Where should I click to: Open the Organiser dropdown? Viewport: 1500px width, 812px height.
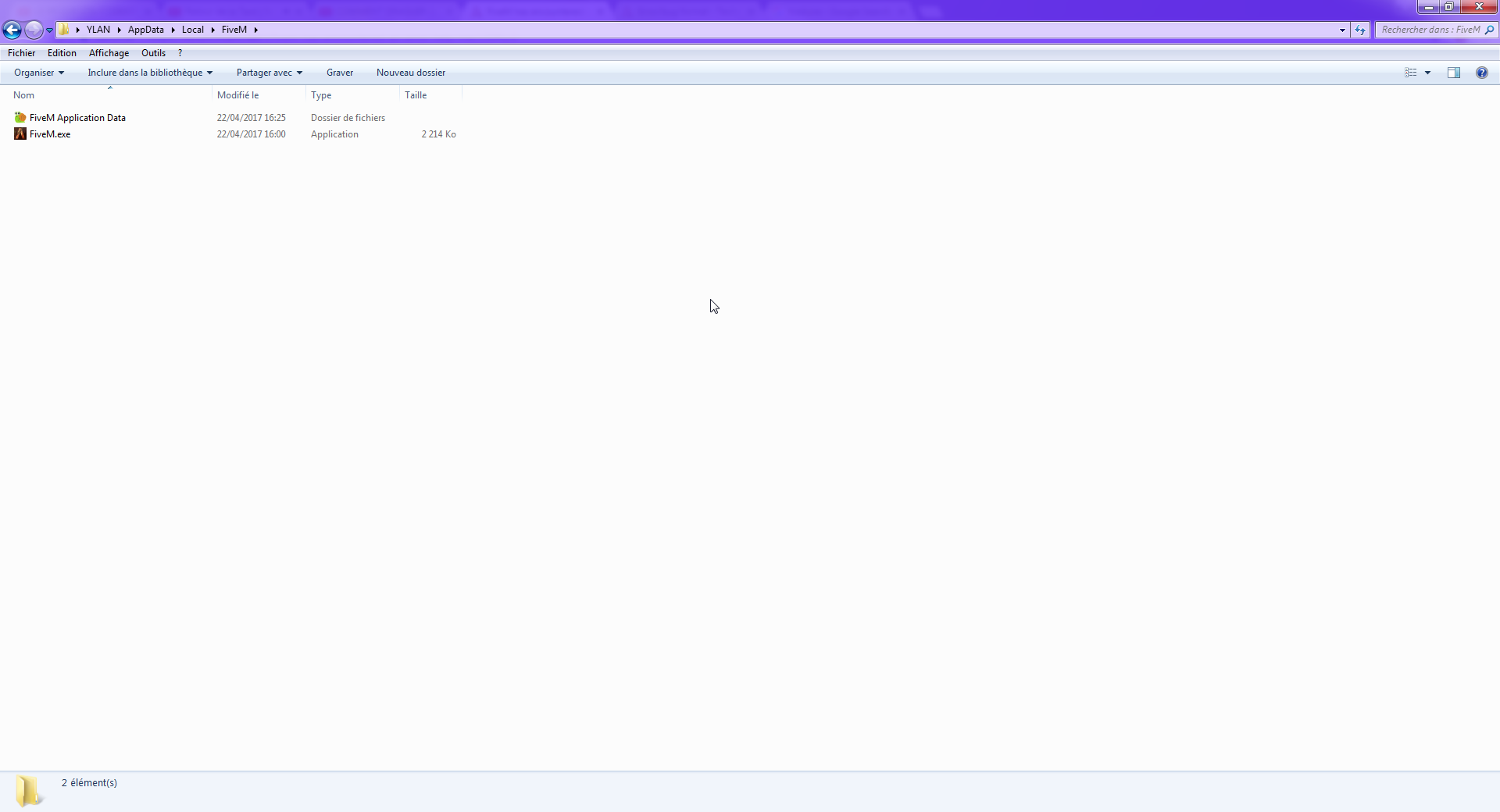(x=39, y=73)
